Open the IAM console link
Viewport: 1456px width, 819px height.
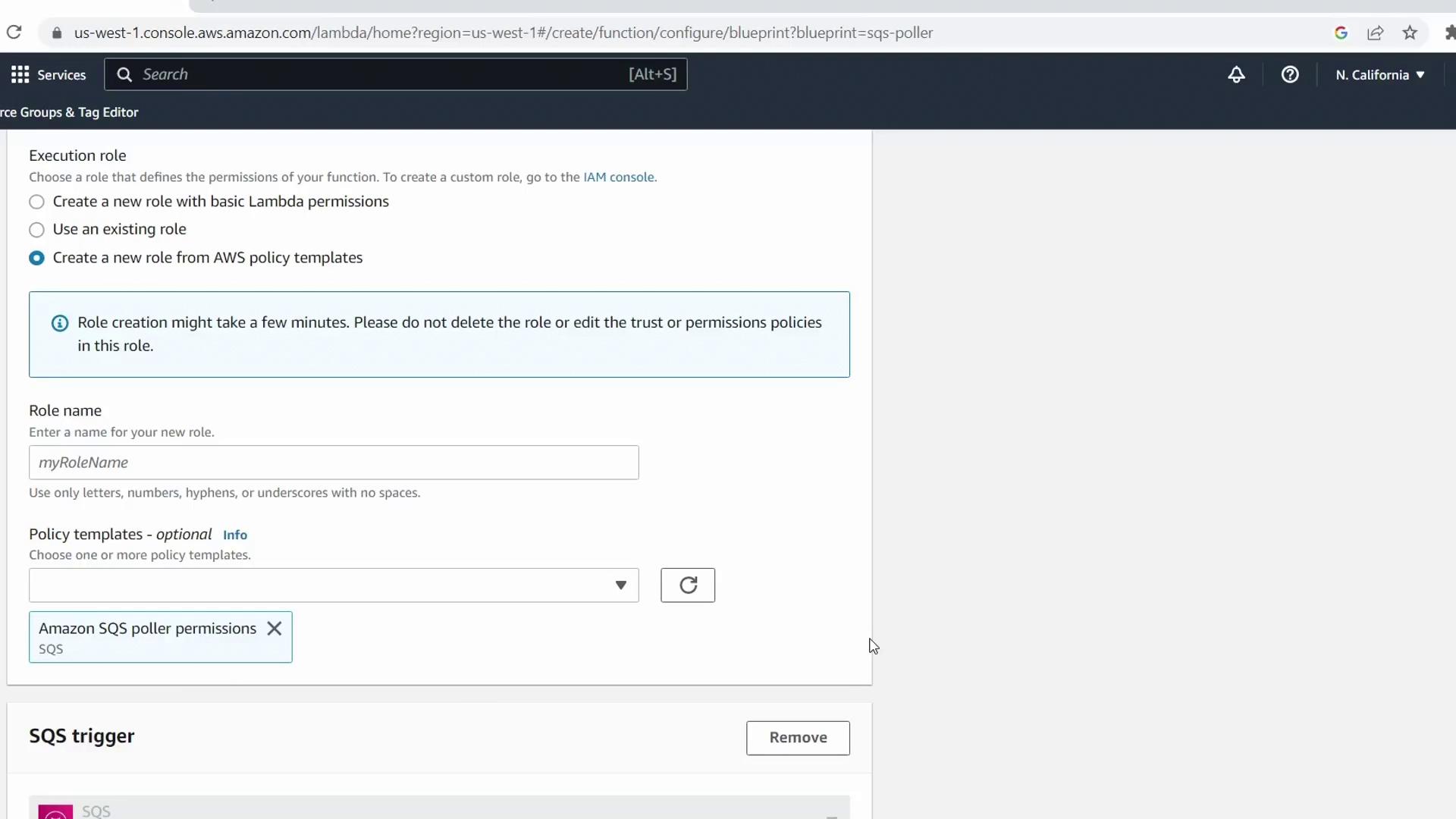(618, 177)
